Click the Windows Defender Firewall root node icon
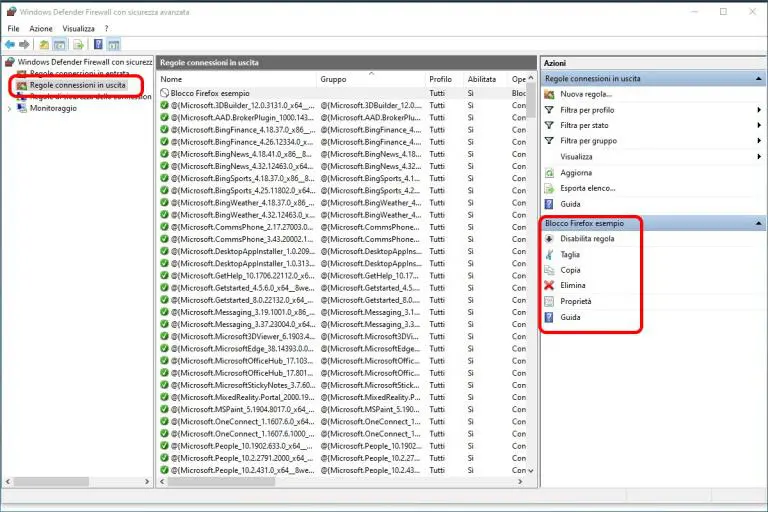This screenshot has width=768, height=512. click(x=10, y=62)
